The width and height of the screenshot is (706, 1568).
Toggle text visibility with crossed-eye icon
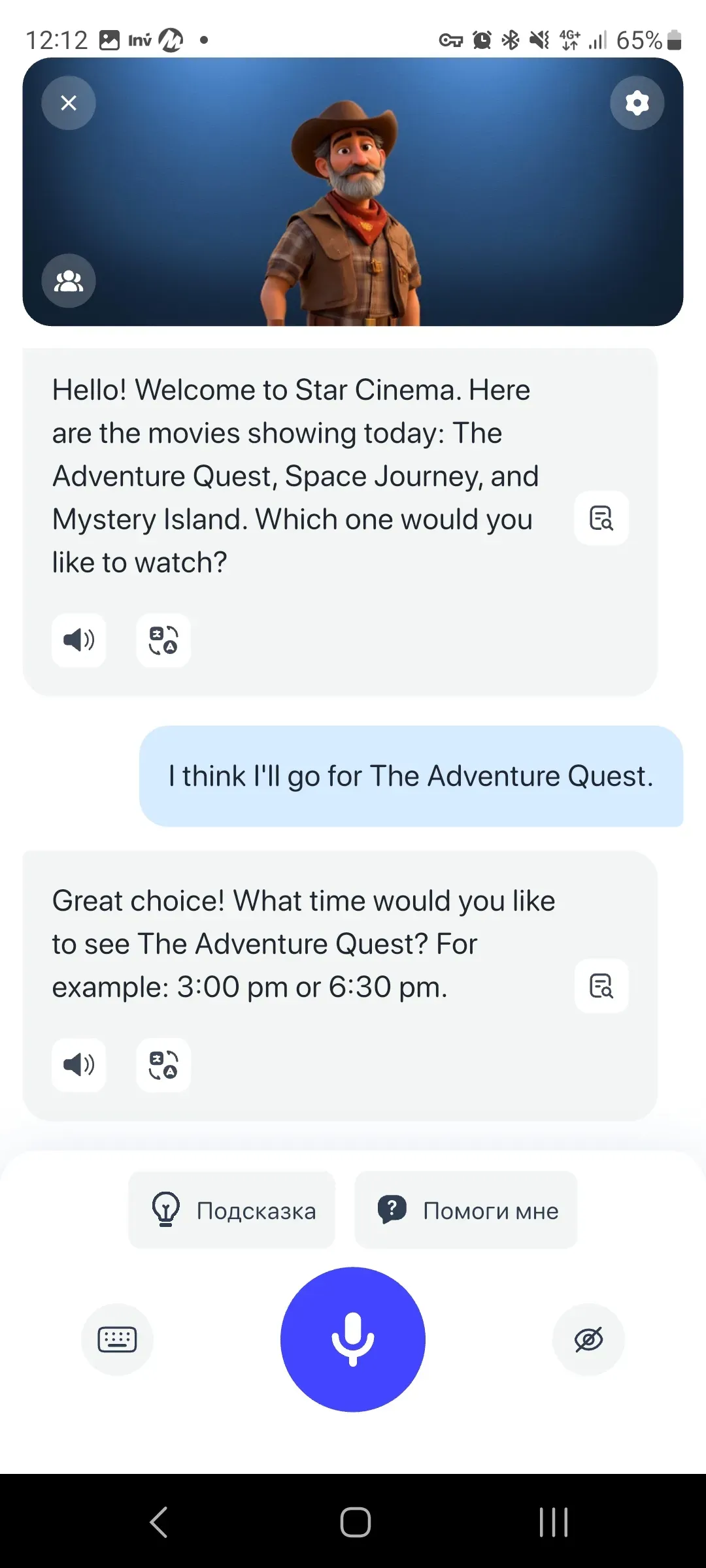[588, 1339]
